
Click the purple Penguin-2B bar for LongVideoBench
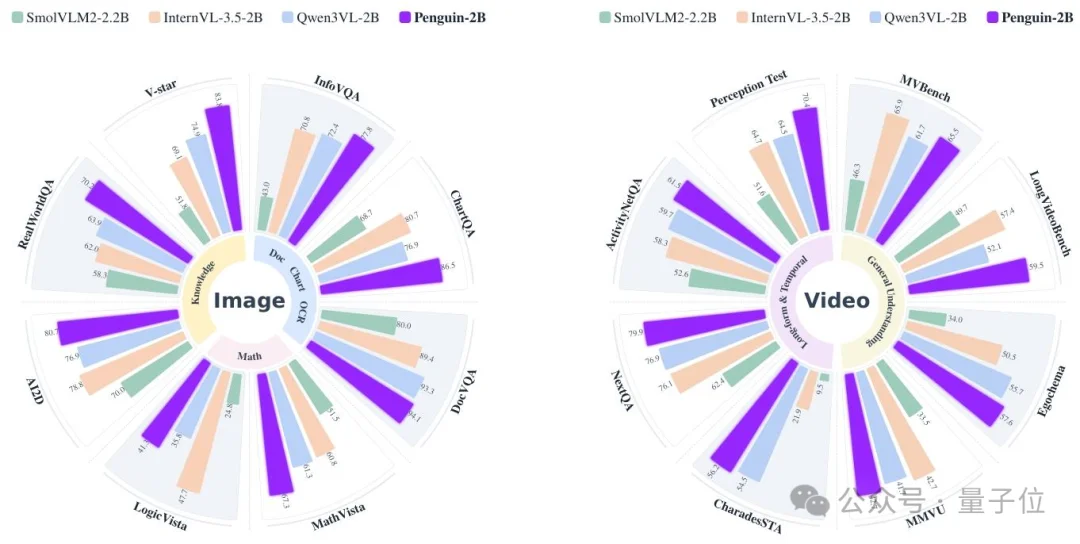[x=968, y=277]
